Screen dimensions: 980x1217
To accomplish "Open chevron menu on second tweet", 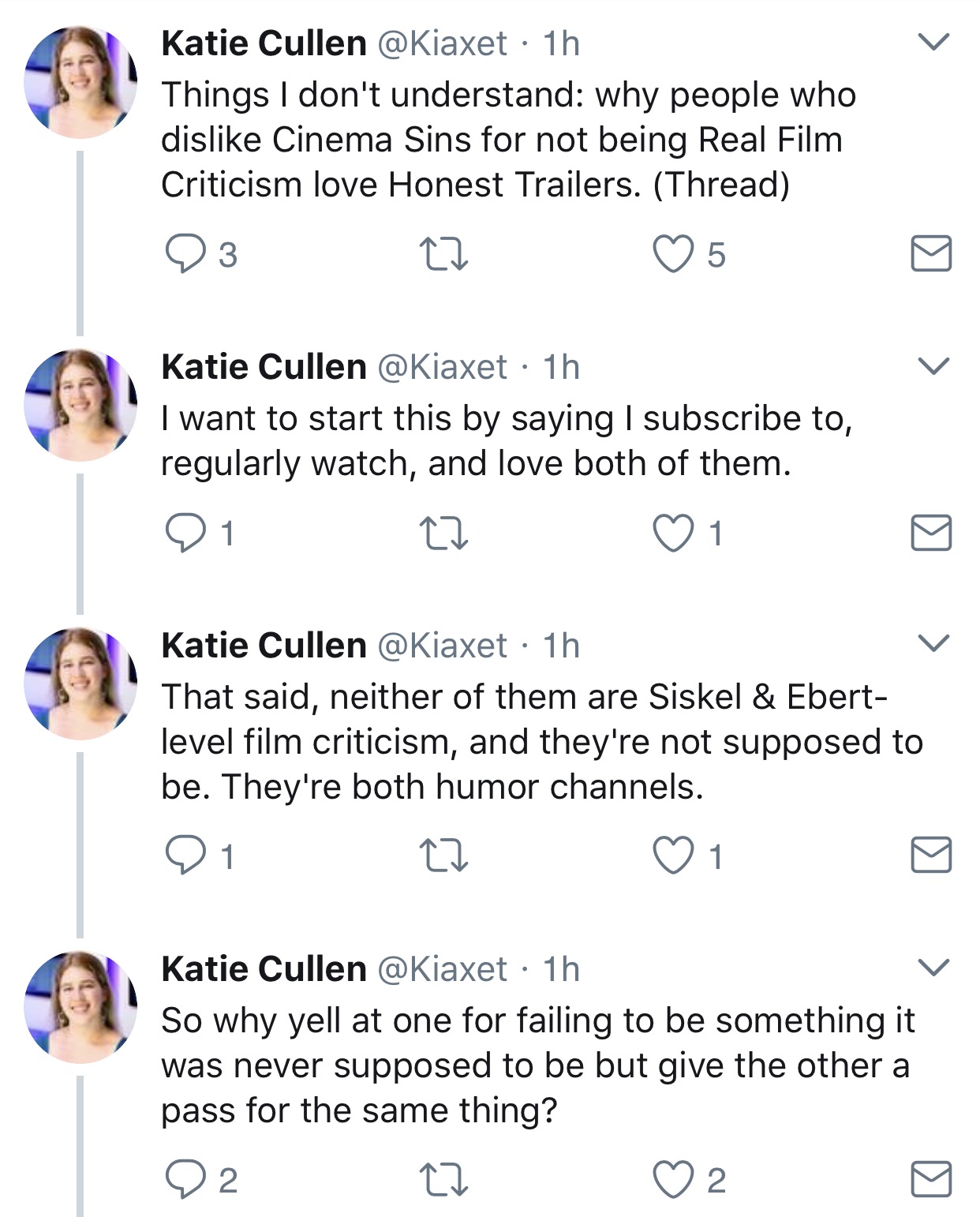I will (934, 366).
